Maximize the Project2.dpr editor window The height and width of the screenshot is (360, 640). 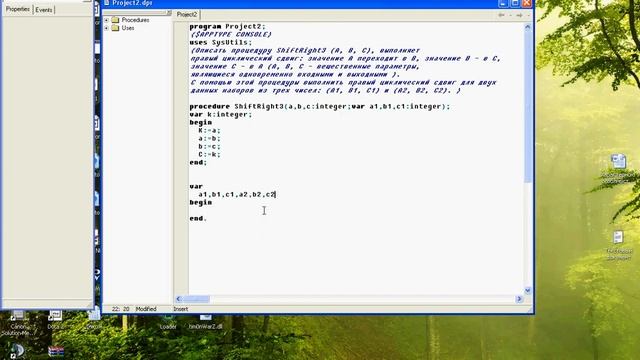pyautogui.click(x=515, y=3)
